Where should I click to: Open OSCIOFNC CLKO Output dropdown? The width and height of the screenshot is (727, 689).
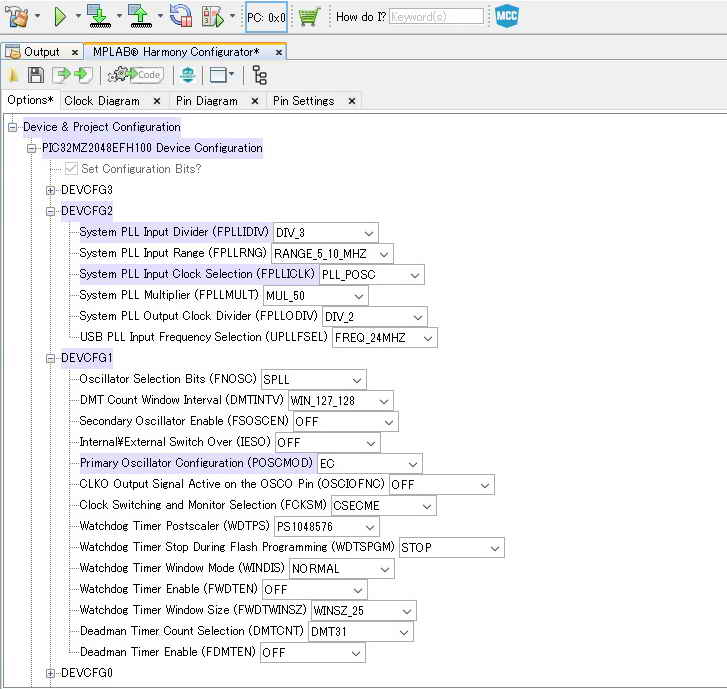click(x=442, y=485)
